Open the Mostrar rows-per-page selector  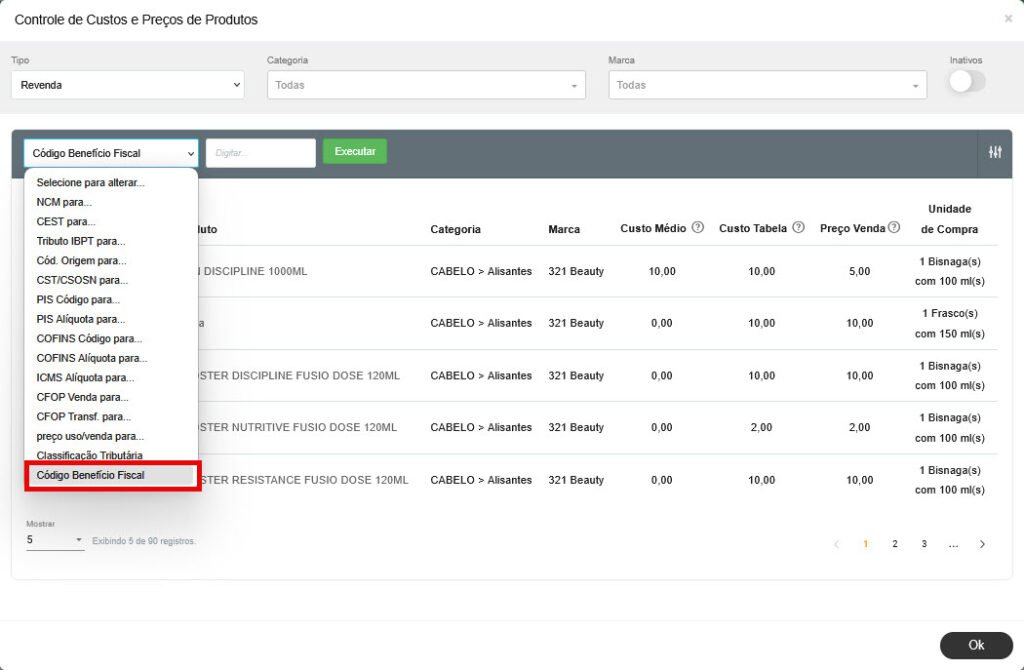[55, 540]
